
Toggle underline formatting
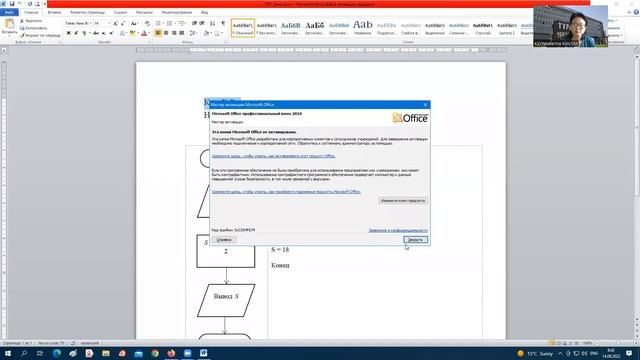tap(84, 33)
